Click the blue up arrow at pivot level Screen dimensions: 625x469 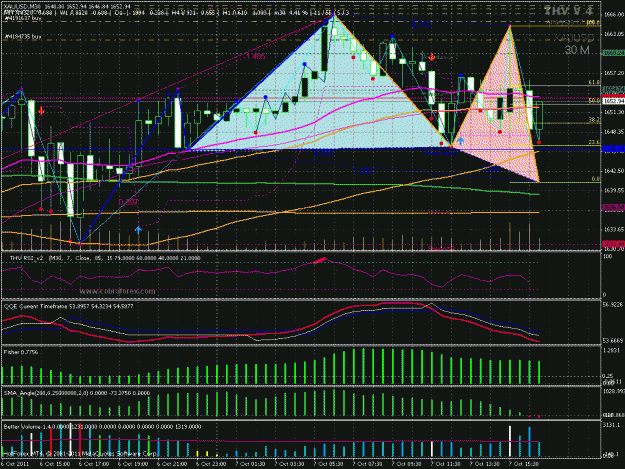[x=460, y=140]
